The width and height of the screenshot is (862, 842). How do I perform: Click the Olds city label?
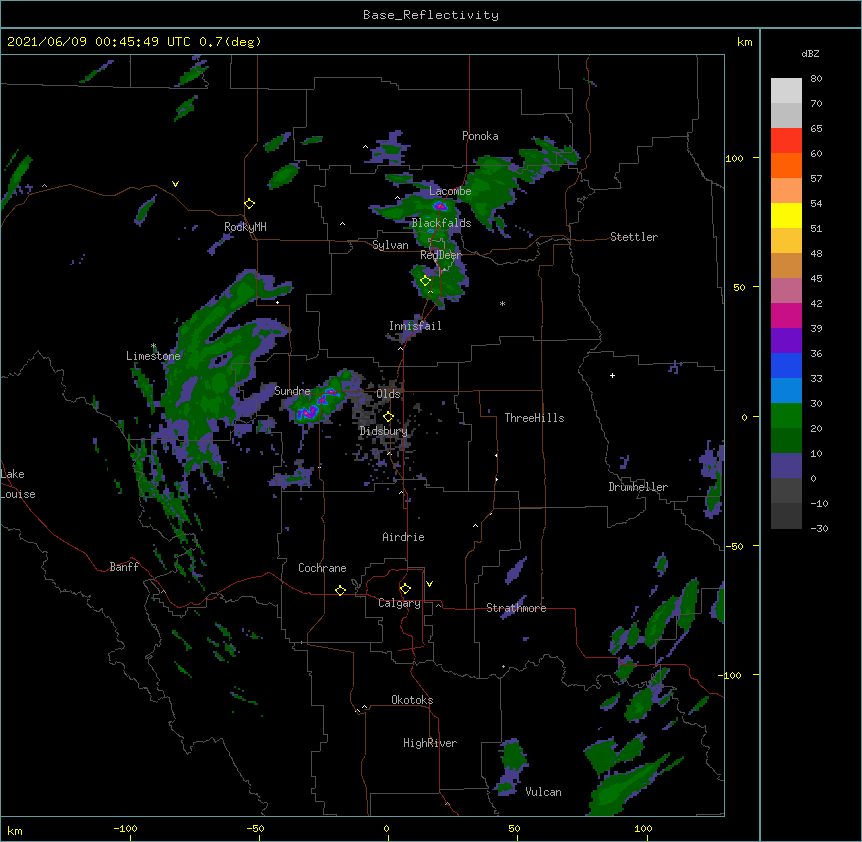388,394
